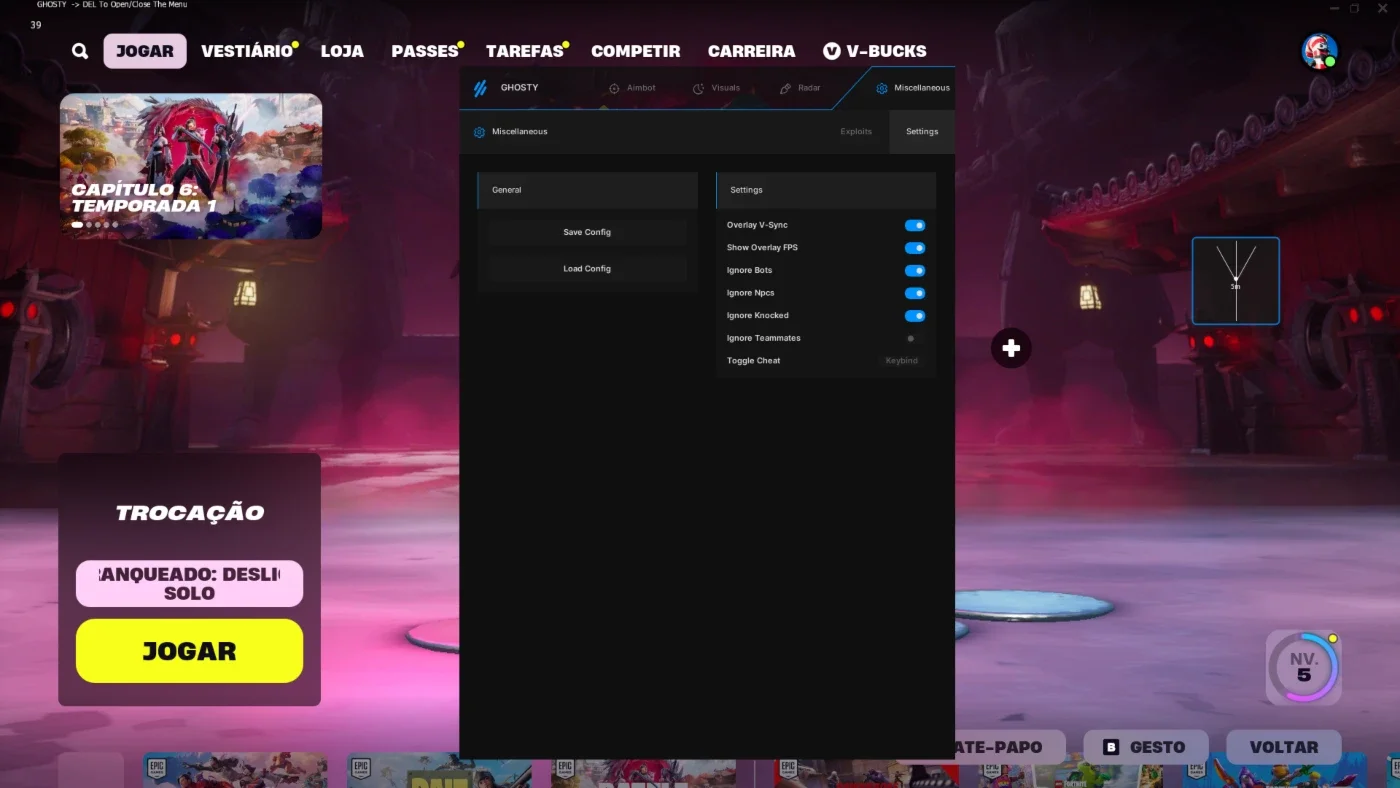The image size is (1400, 788).
Task: Toggle Show Overlay FPS switch
Action: pos(915,248)
